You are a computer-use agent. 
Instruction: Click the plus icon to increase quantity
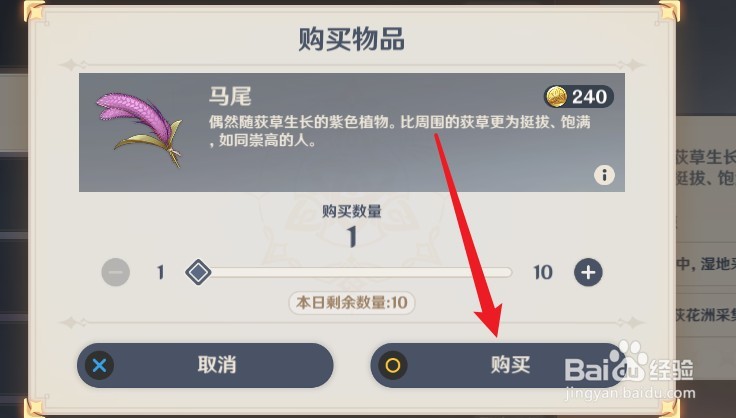tap(588, 272)
